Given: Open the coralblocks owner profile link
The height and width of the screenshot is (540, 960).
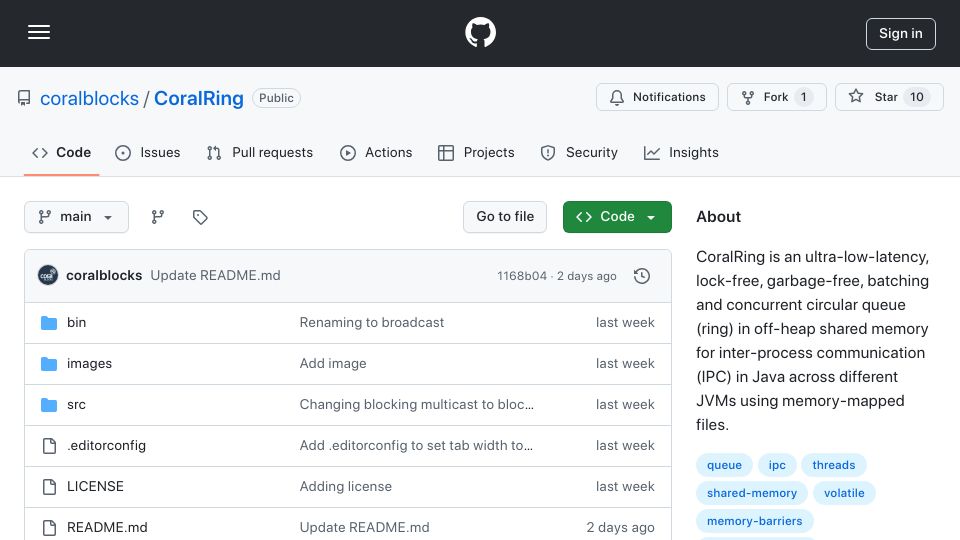Looking at the screenshot, I should click(x=89, y=98).
